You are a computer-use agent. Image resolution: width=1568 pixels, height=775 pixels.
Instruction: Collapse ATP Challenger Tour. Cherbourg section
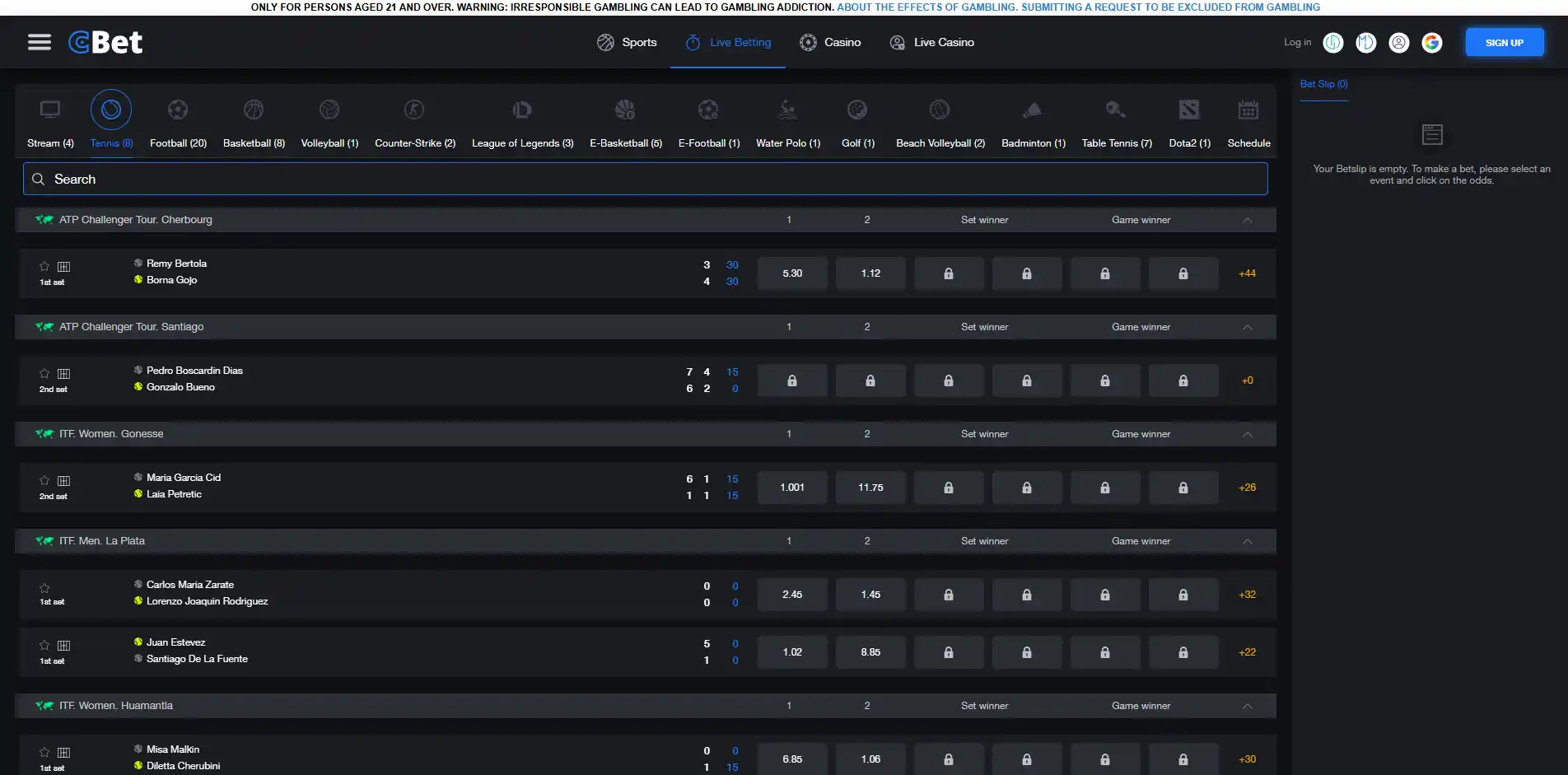(x=1248, y=220)
